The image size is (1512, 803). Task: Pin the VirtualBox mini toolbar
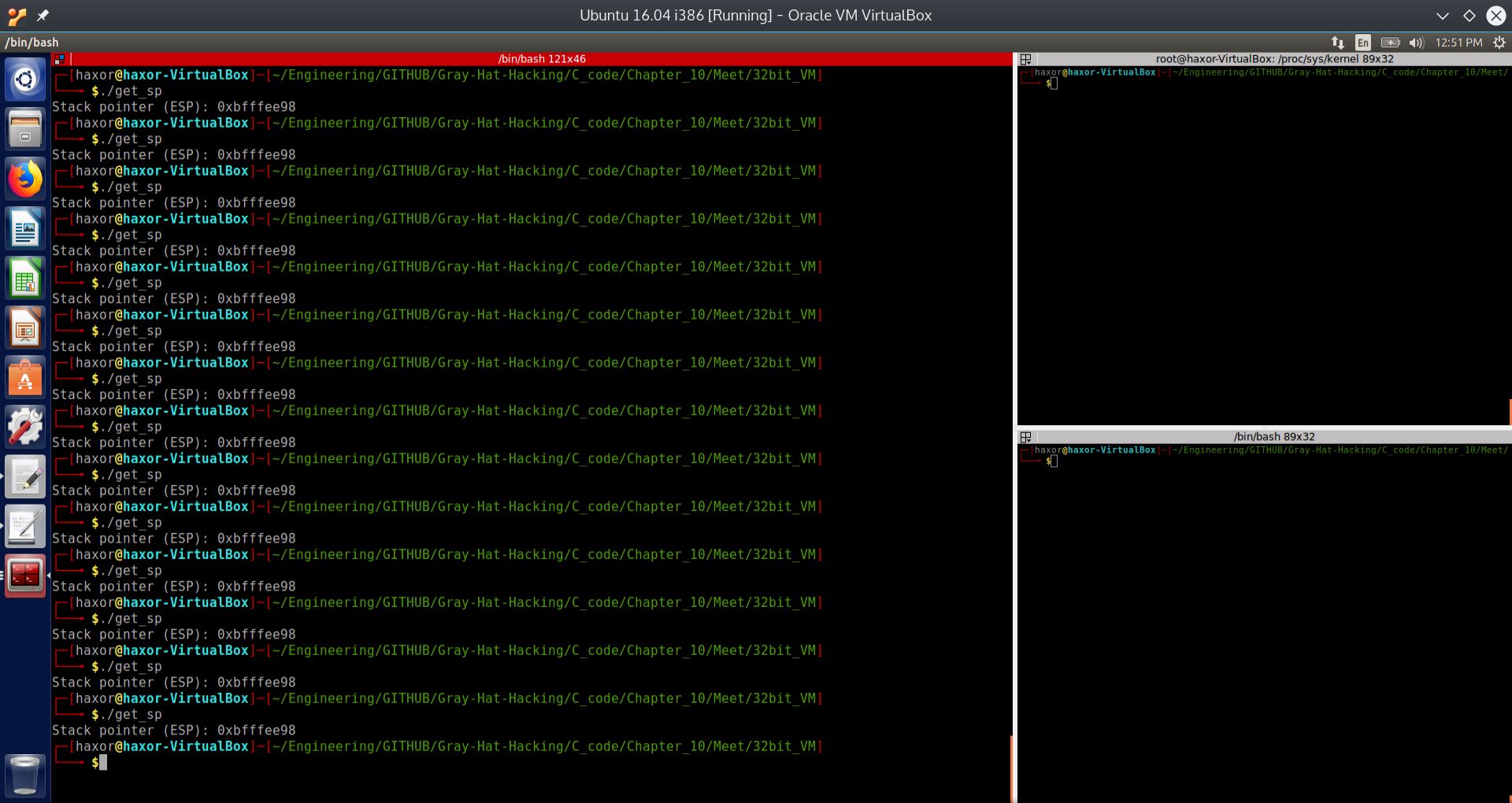(43, 15)
